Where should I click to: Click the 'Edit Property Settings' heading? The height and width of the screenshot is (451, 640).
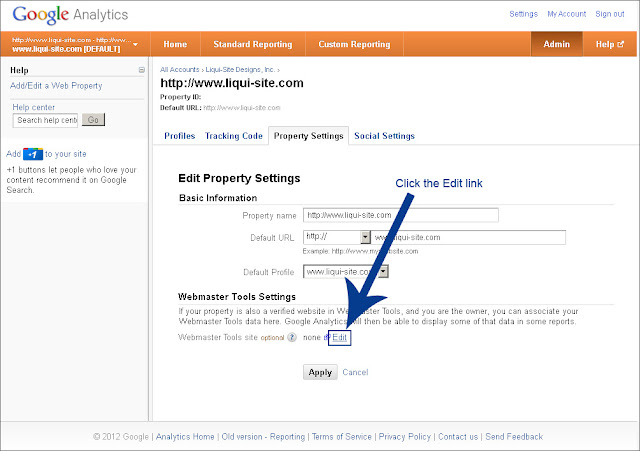coord(239,178)
